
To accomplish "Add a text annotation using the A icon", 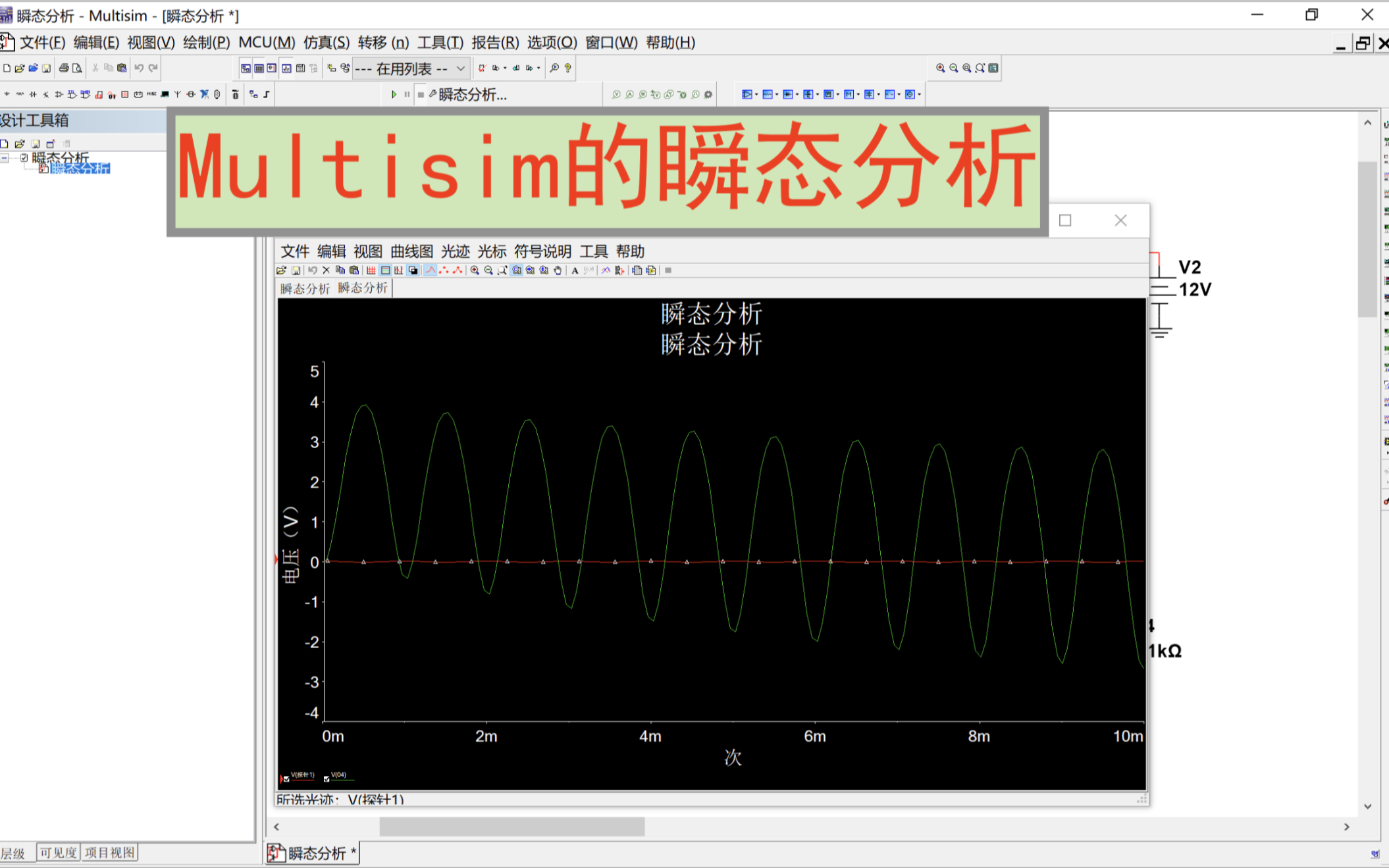I will pos(574,270).
